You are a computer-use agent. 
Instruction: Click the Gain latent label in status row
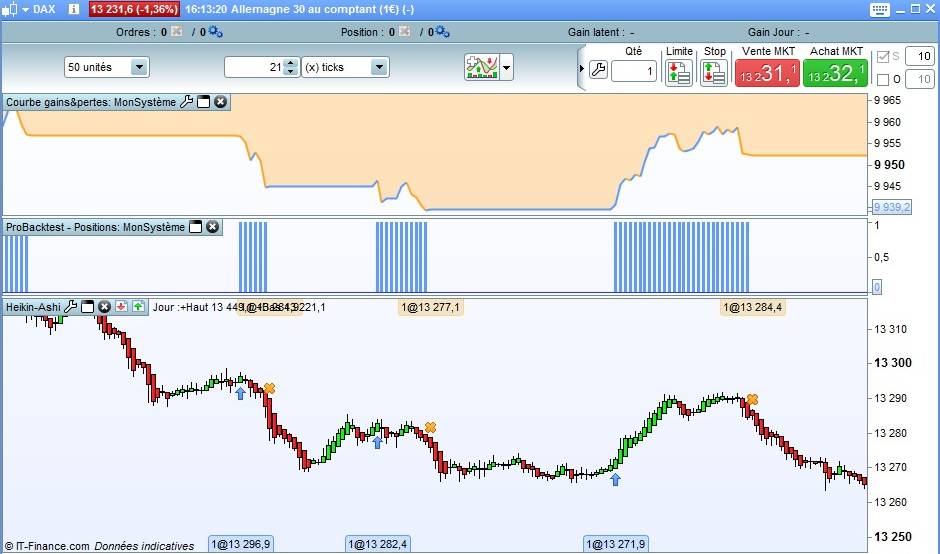[x=596, y=32]
